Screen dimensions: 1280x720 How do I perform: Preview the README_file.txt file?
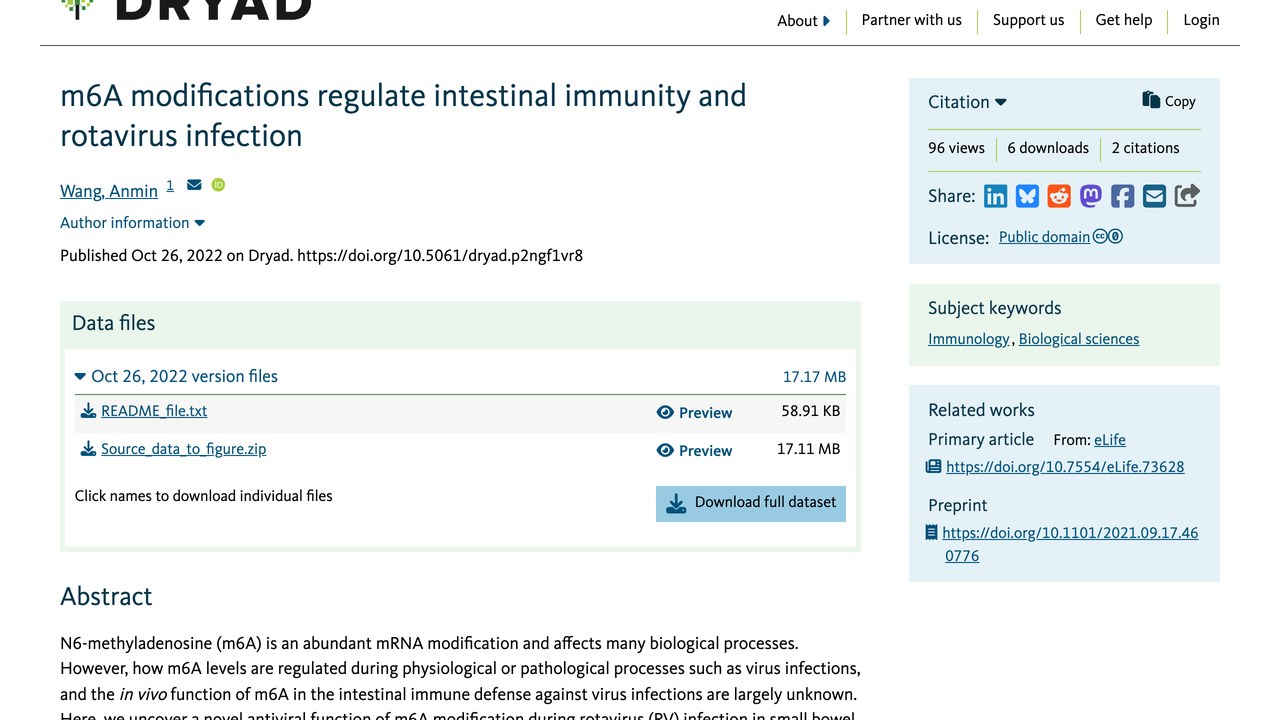pos(694,413)
